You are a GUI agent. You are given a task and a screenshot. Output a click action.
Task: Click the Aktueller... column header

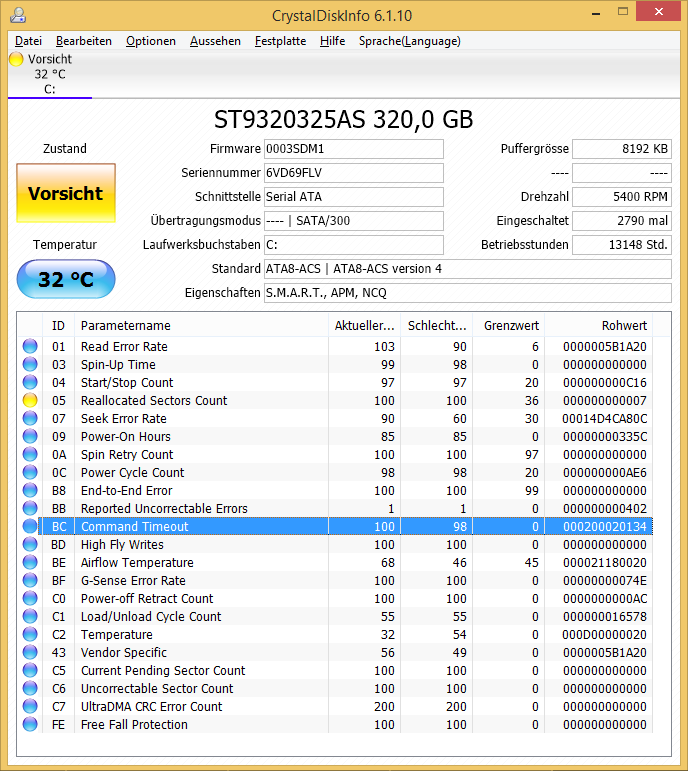pyautogui.click(x=364, y=326)
